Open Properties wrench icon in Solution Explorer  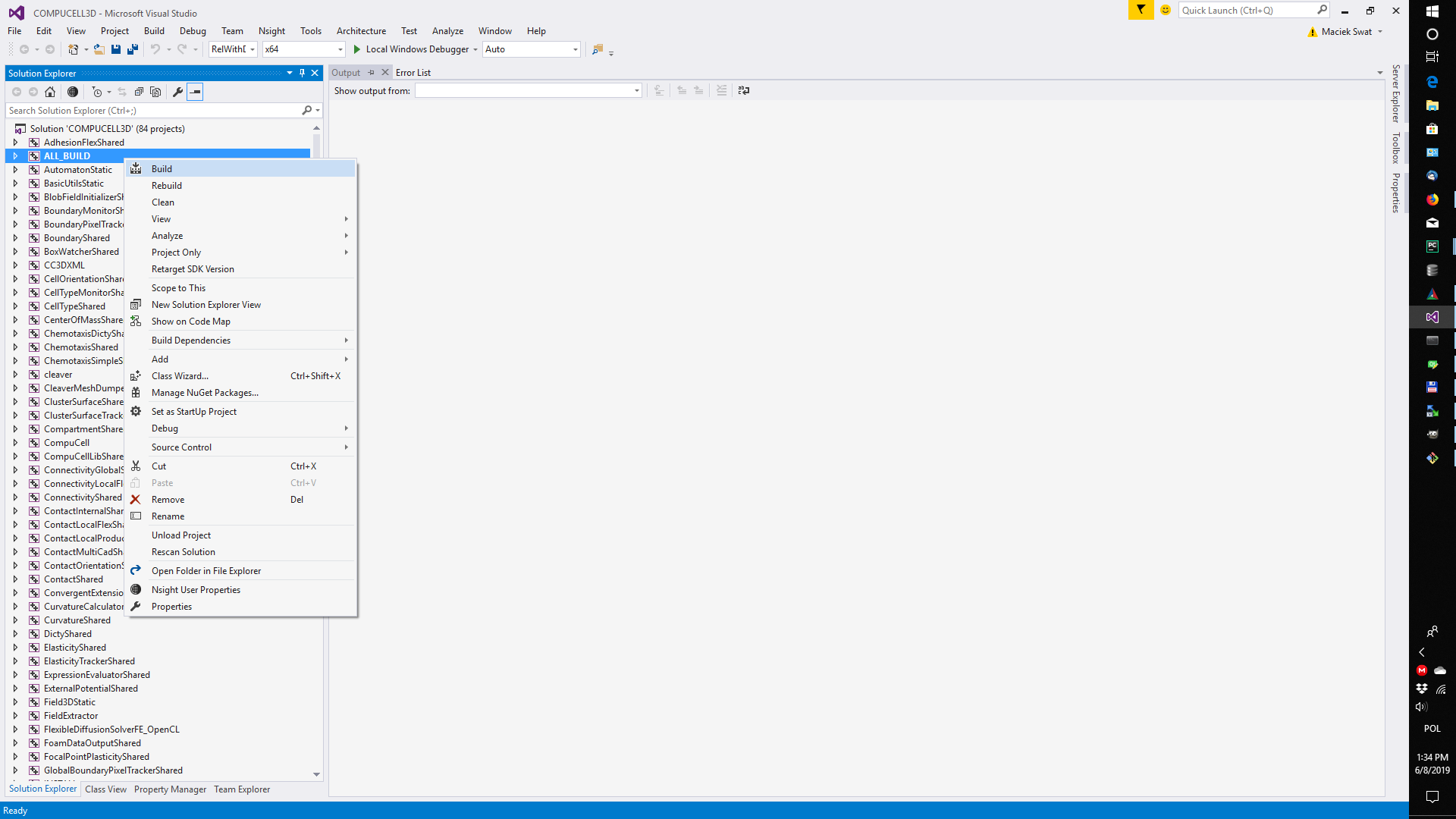click(177, 92)
